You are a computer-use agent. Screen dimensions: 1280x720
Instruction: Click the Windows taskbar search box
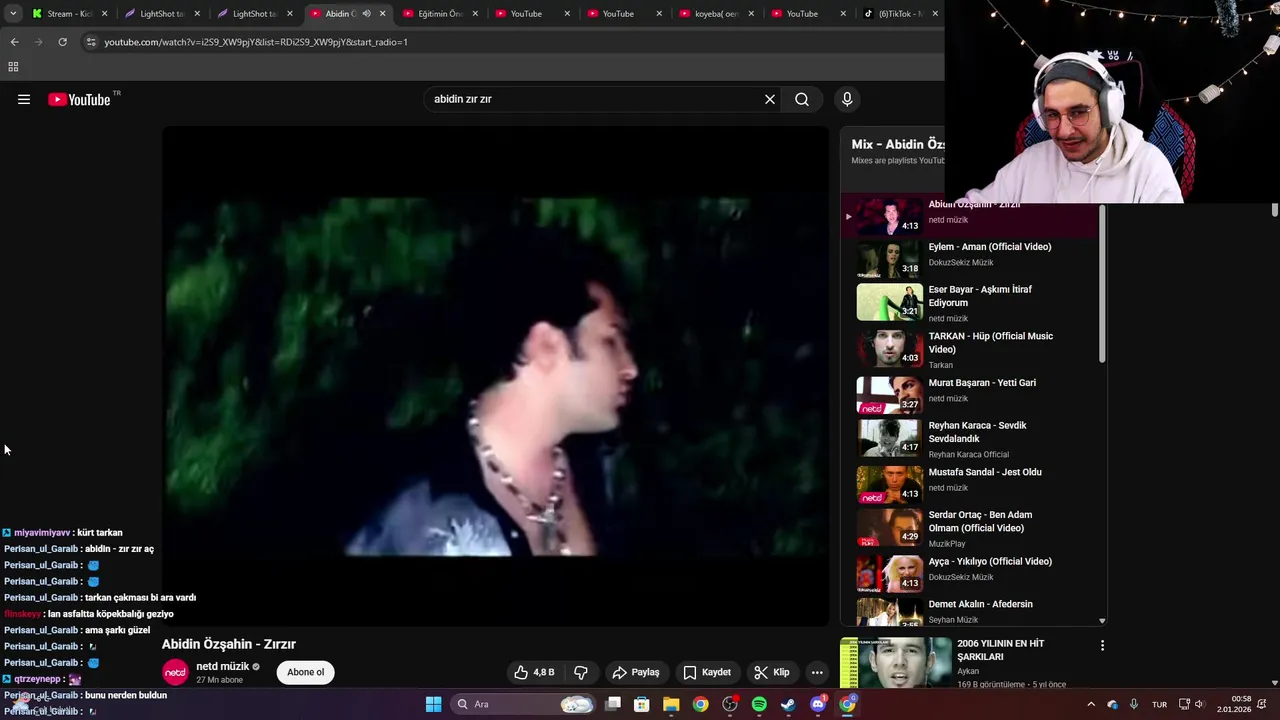pyautogui.click(x=522, y=704)
